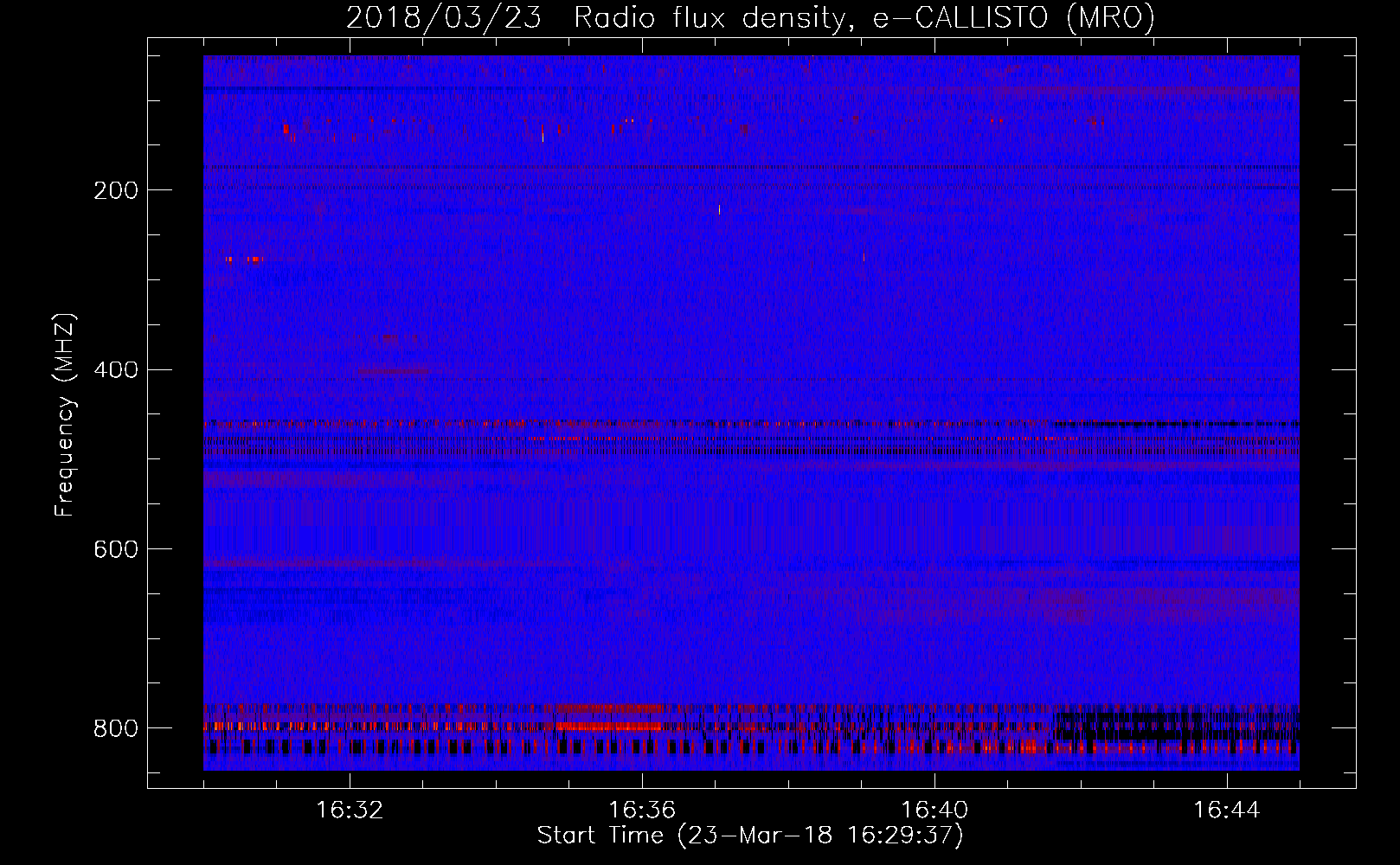Click the '16:36' time axis label

tap(642, 811)
